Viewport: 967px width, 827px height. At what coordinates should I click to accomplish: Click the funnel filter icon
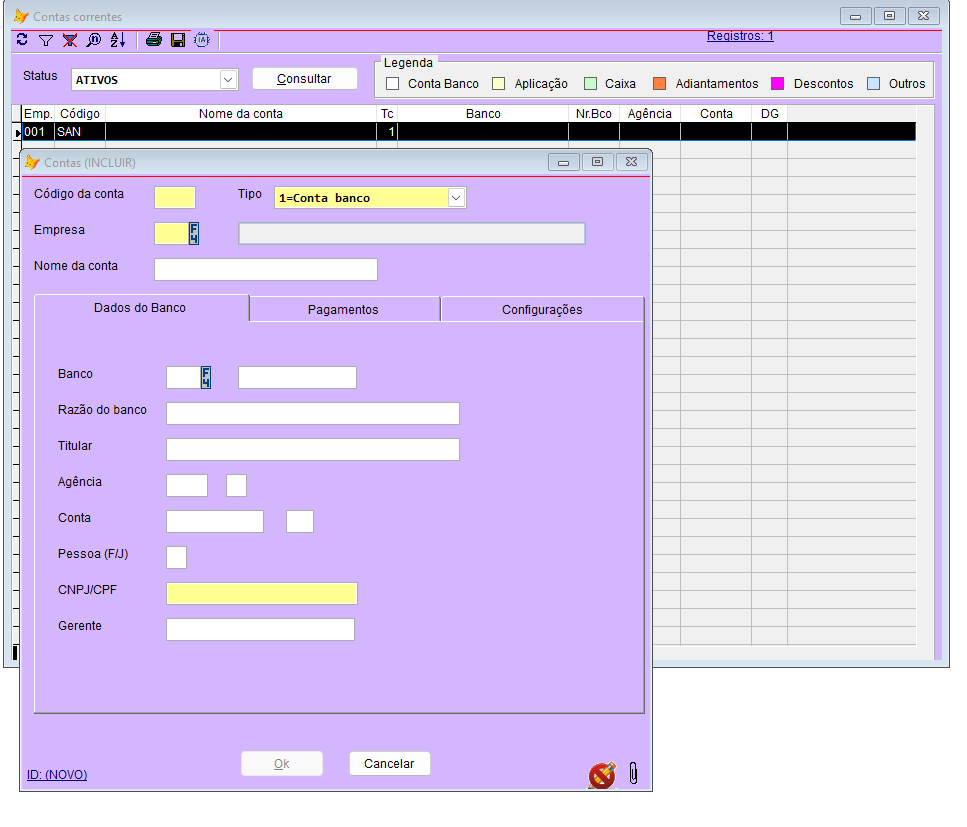(x=46, y=40)
